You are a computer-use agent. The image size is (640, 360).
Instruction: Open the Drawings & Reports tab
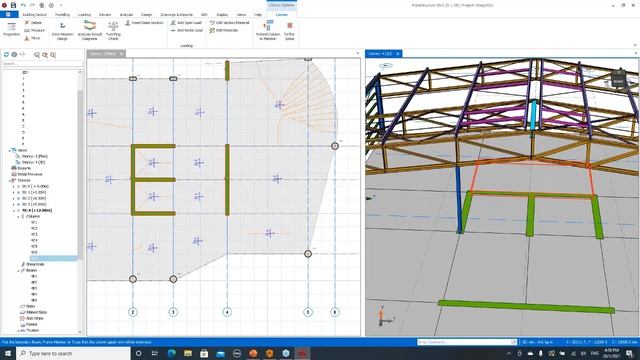(177, 15)
